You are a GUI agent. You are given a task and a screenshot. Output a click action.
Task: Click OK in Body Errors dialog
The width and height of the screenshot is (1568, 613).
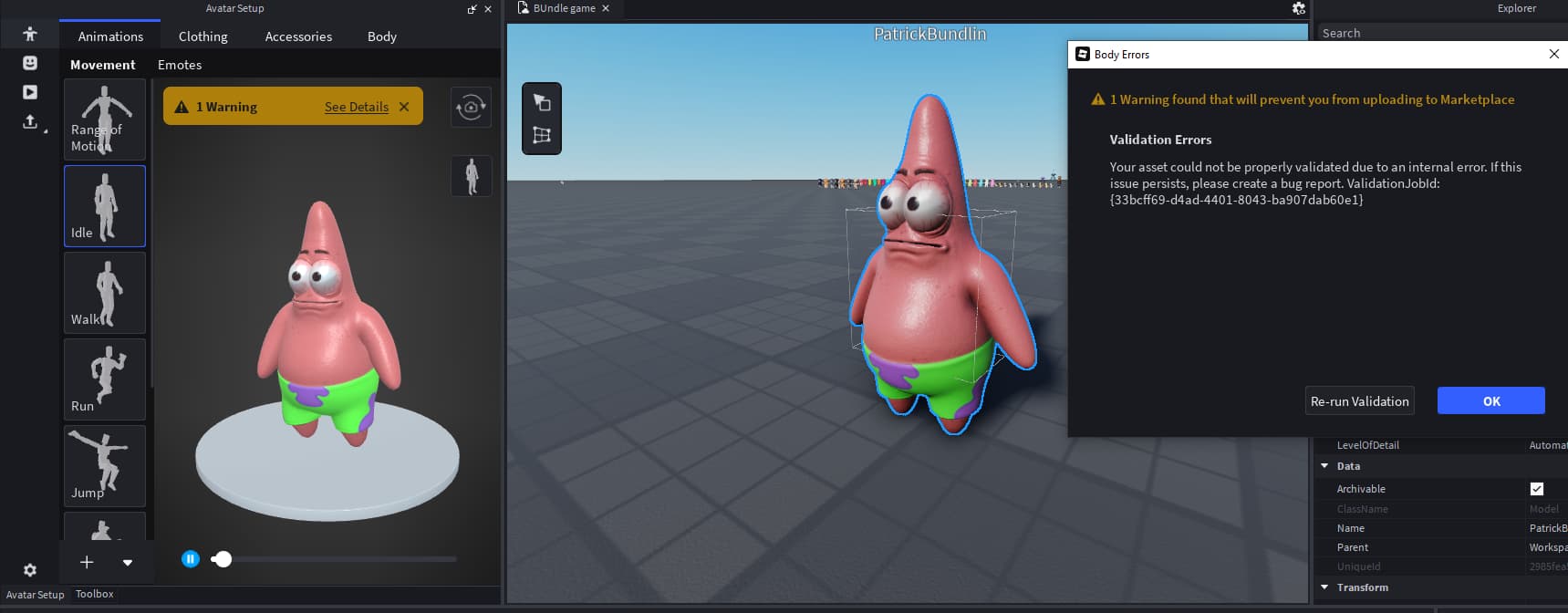1491,401
